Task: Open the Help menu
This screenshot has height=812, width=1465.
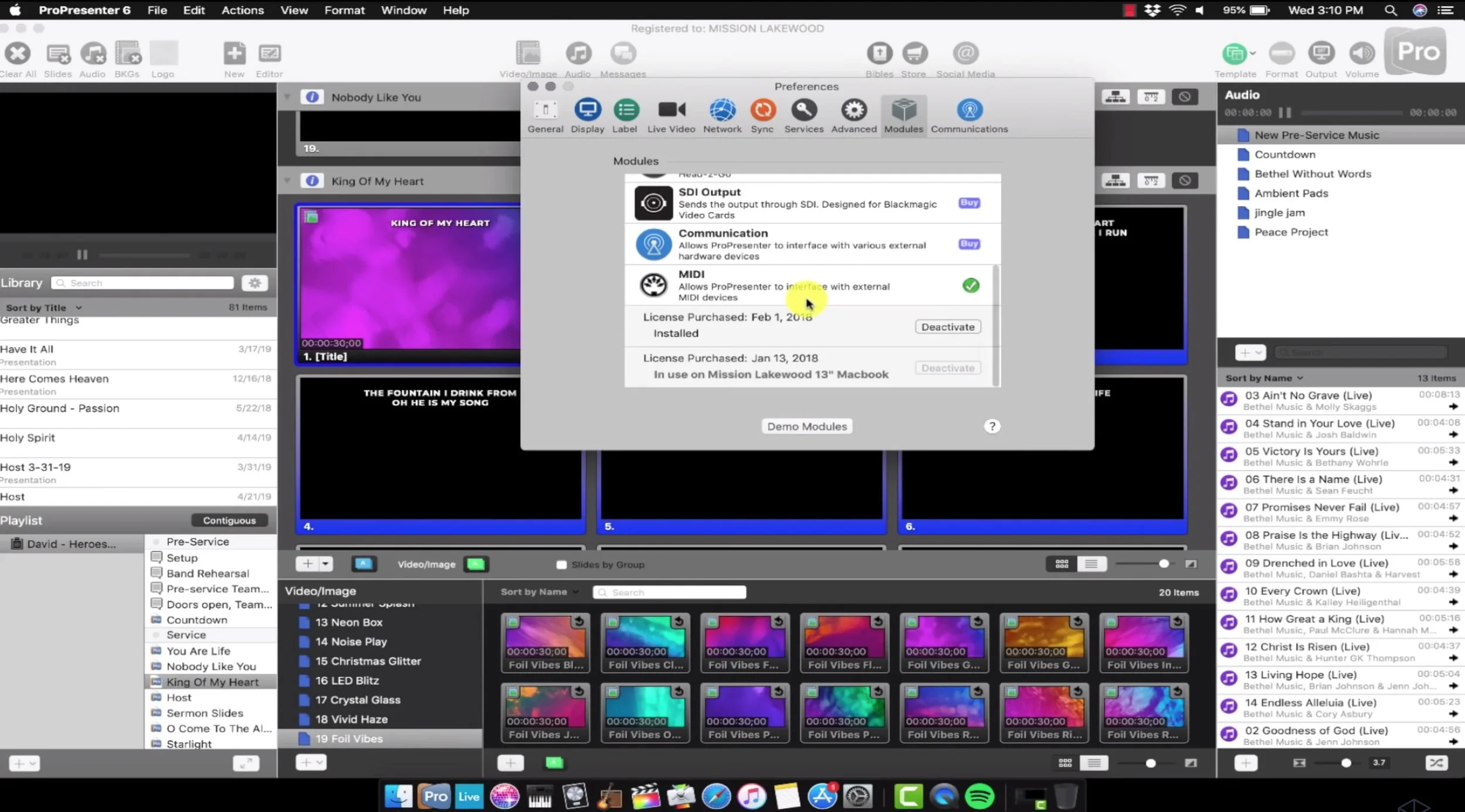Action: click(x=456, y=10)
